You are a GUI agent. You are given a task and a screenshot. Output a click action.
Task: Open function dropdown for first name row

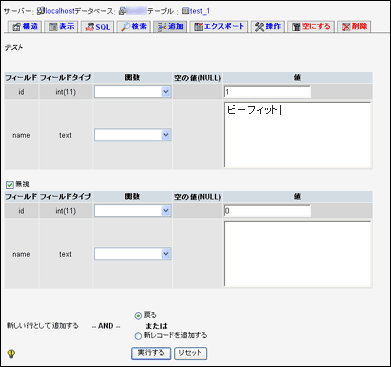click(x=133, y=135)
